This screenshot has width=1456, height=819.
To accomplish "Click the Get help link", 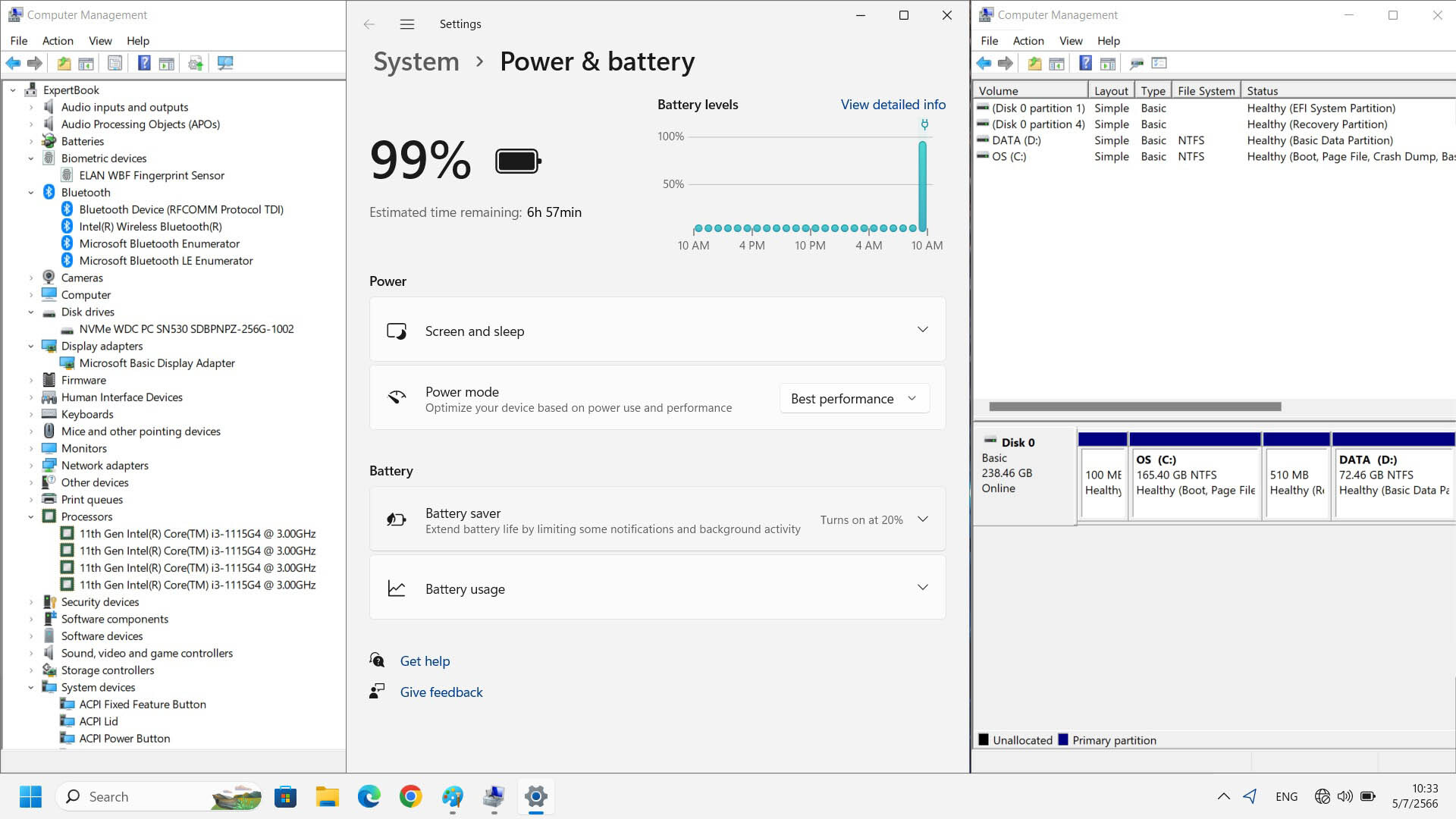I will tap(425, 661).
